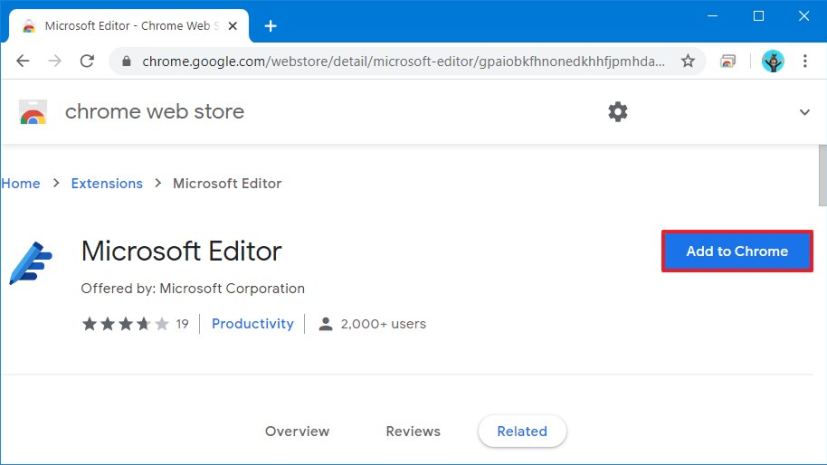Expand the account chevron in store header
This screenshot has height=465, width=827.
pos(804,112)
